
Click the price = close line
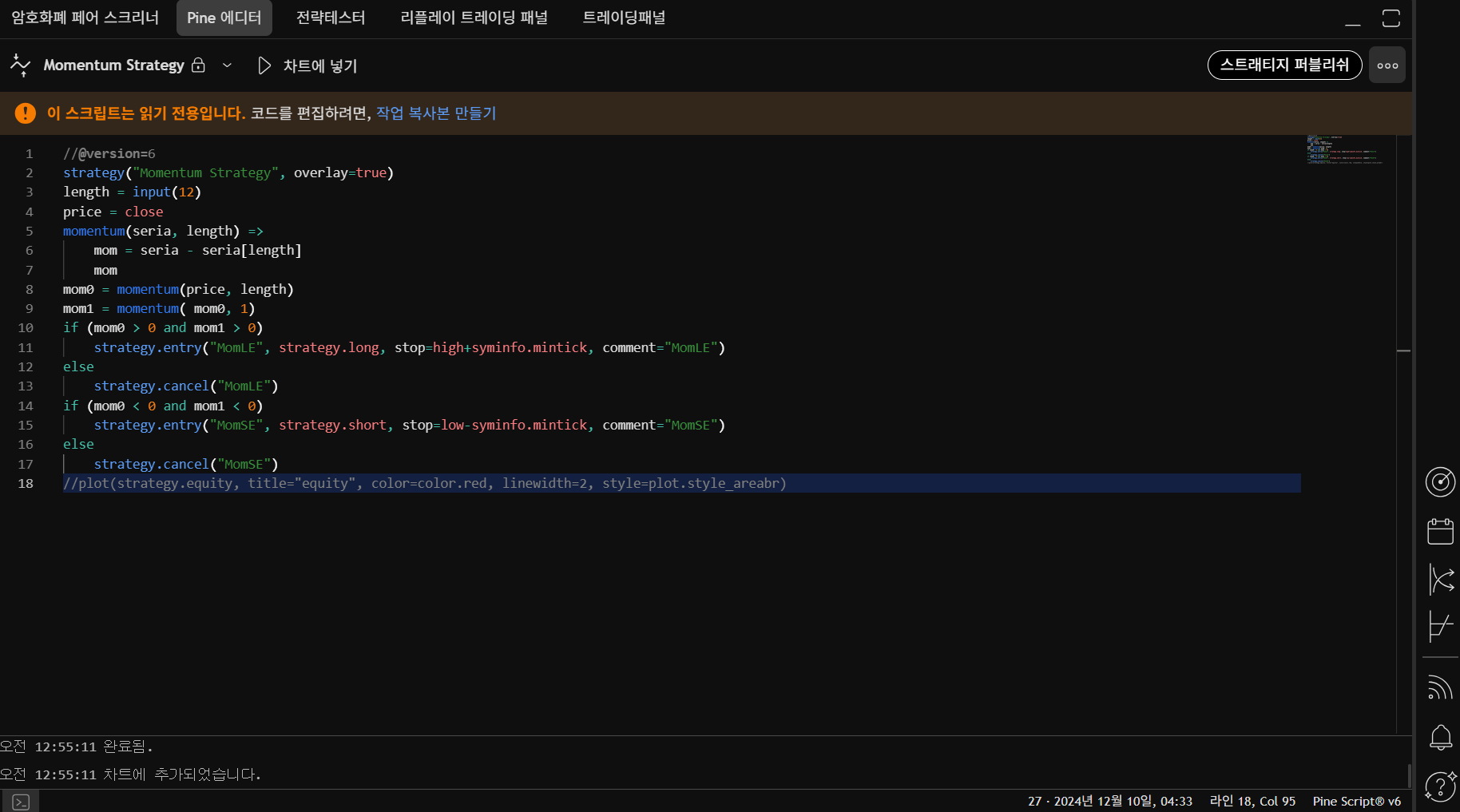(113, 212)
